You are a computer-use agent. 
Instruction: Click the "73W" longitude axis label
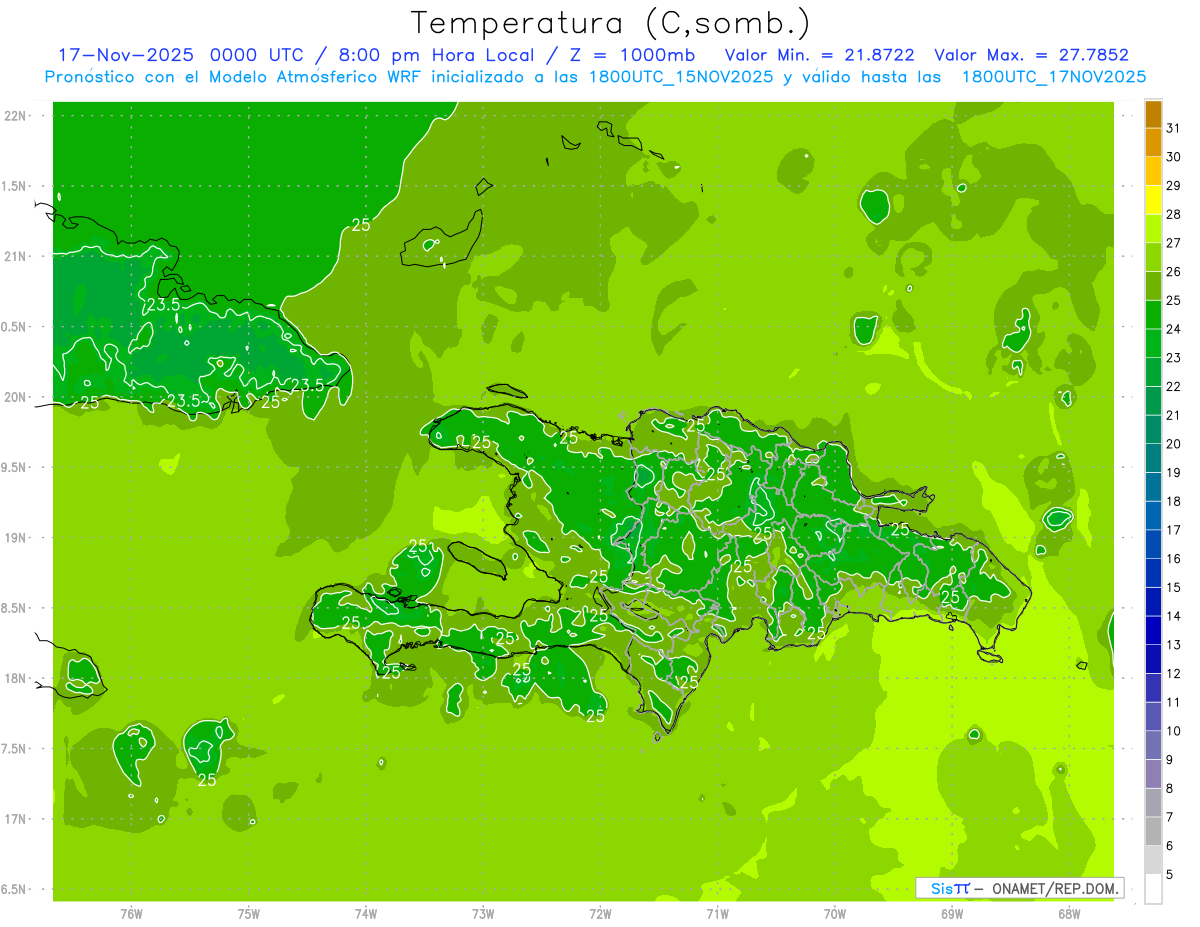pos(483,914)
